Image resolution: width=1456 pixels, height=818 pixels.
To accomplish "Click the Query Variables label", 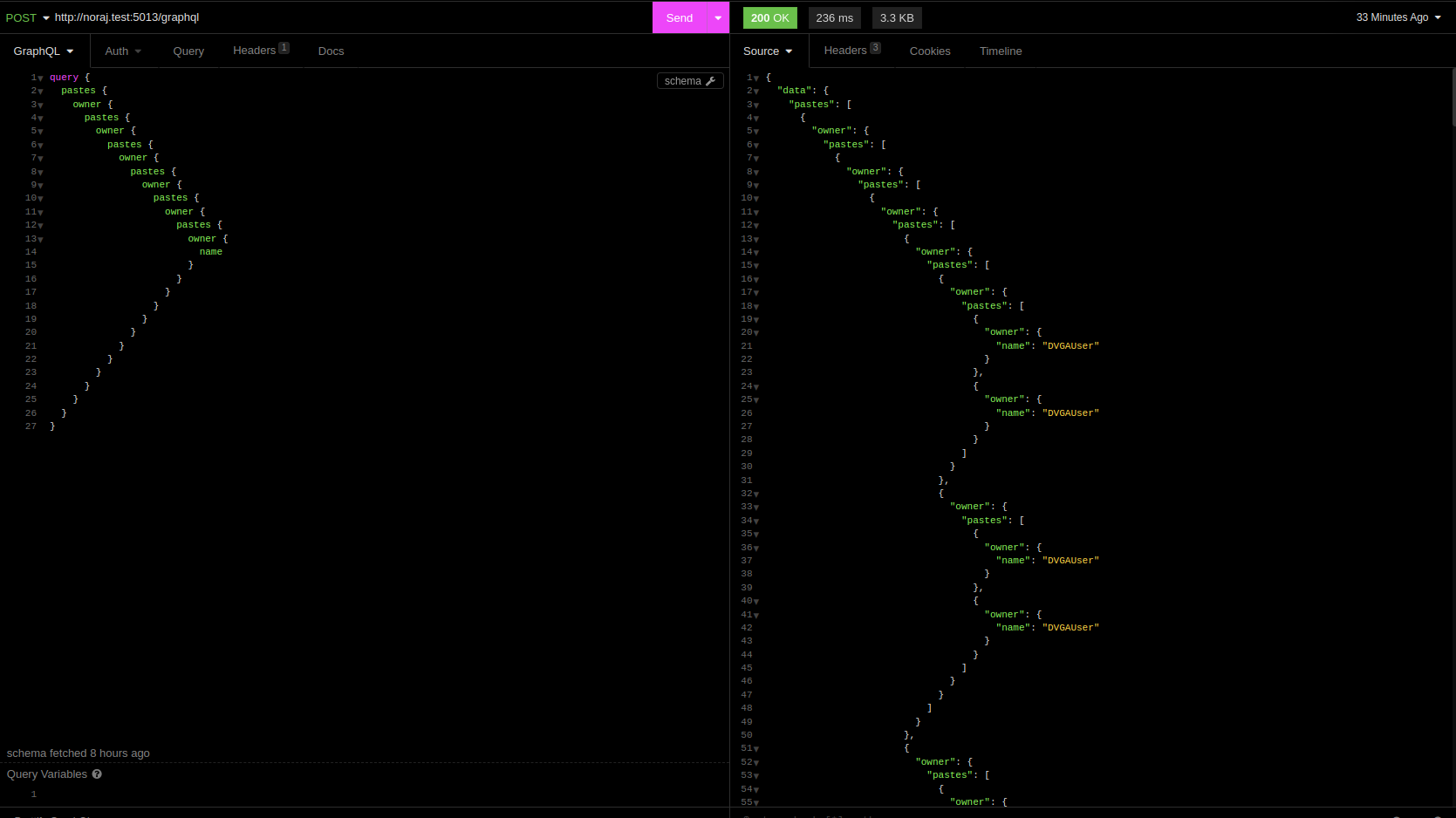I will coord(47,774).
